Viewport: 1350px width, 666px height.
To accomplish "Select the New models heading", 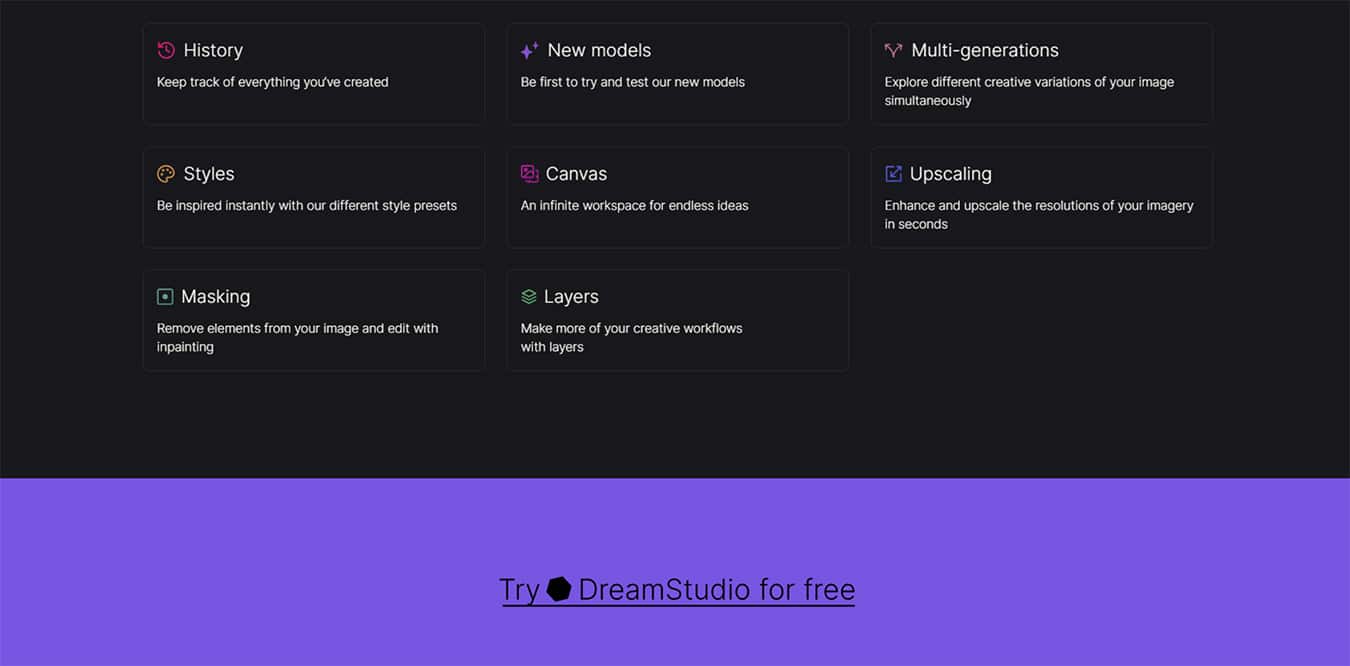I will (x=599, y=50).
